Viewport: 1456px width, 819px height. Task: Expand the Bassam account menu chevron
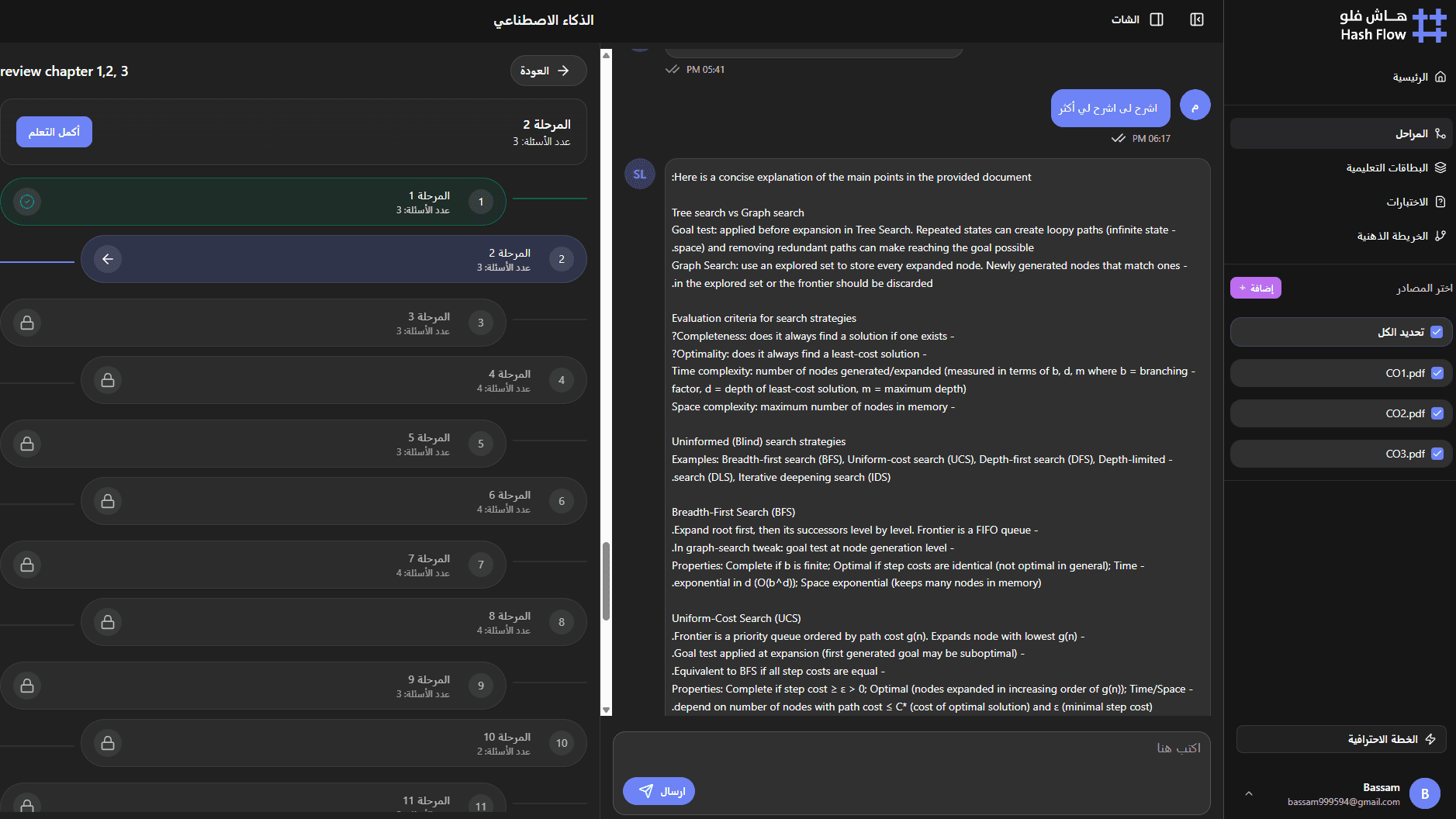click(1249, 793)
